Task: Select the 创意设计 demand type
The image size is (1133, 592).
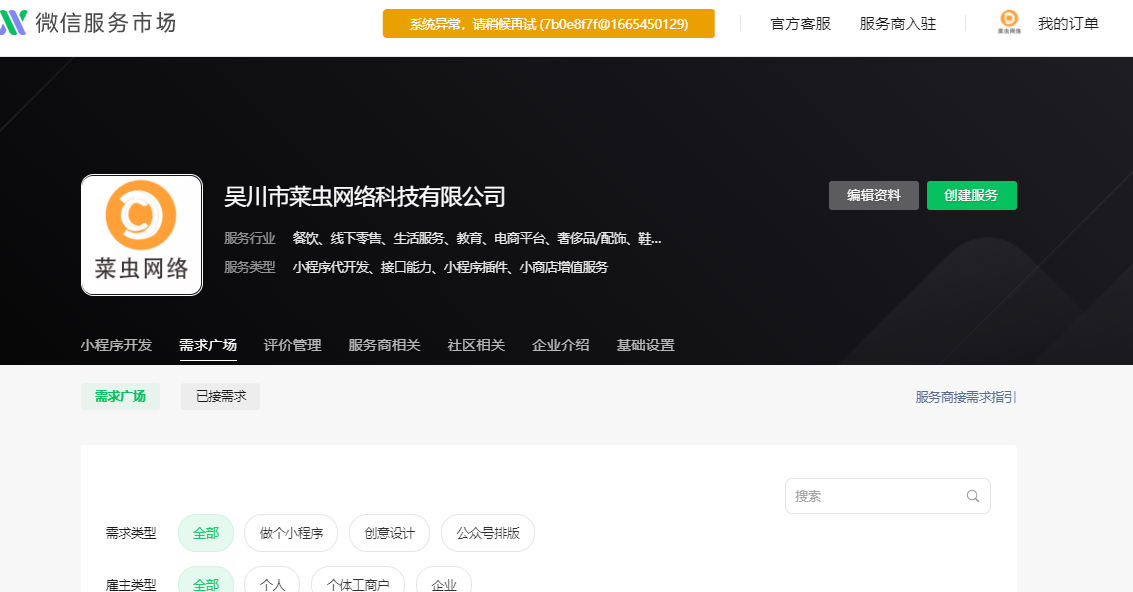Action: (389, 533)
